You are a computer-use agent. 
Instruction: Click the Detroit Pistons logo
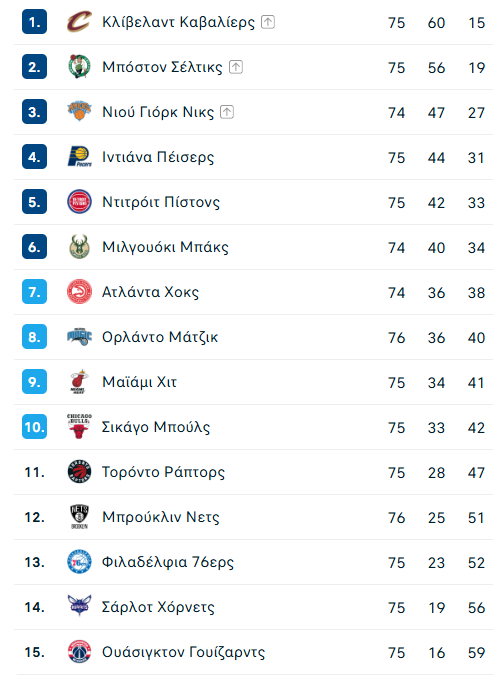(x=79, y=202)
